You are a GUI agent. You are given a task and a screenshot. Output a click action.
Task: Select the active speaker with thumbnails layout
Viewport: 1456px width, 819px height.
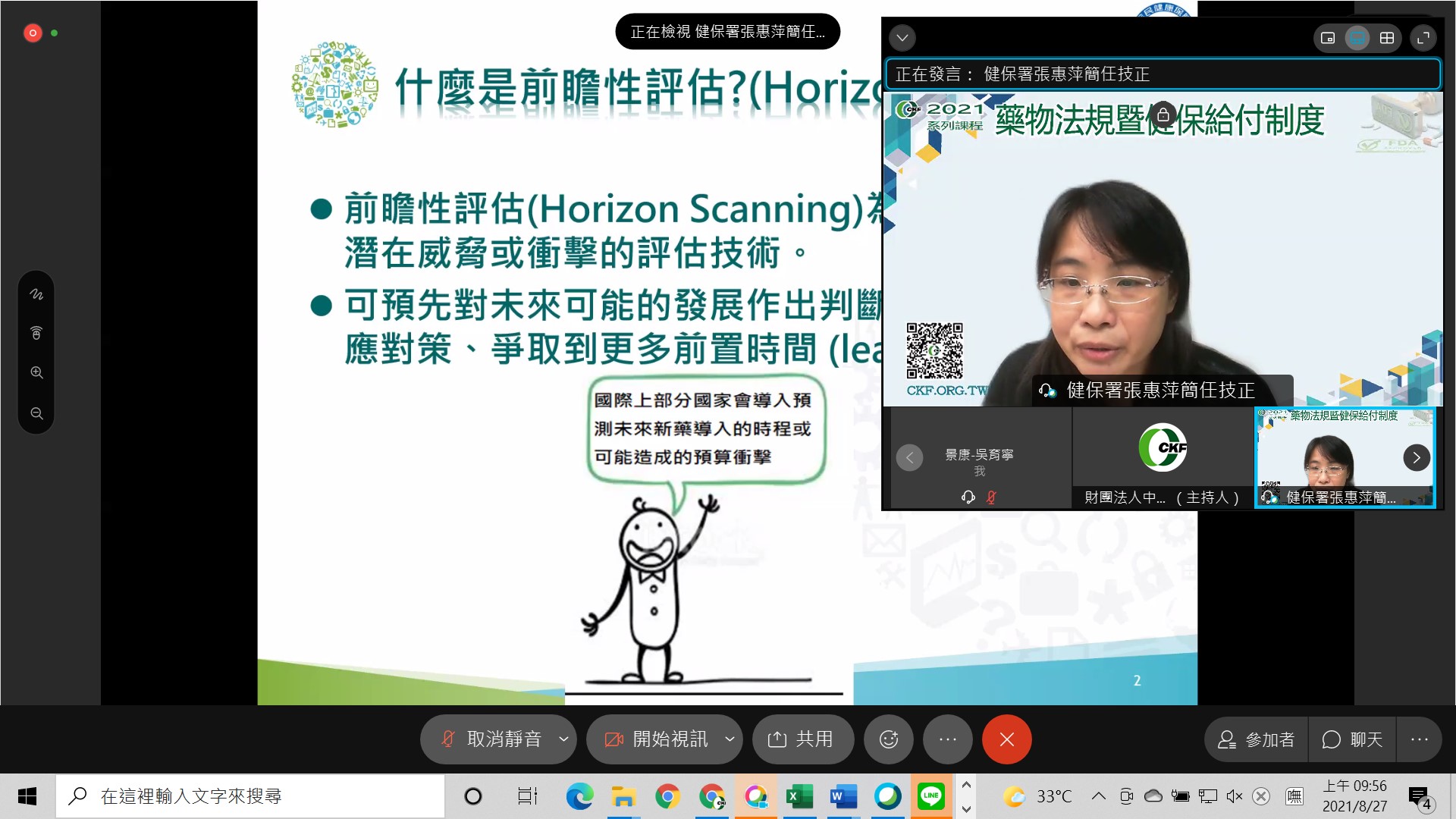tap(1357, 38)
